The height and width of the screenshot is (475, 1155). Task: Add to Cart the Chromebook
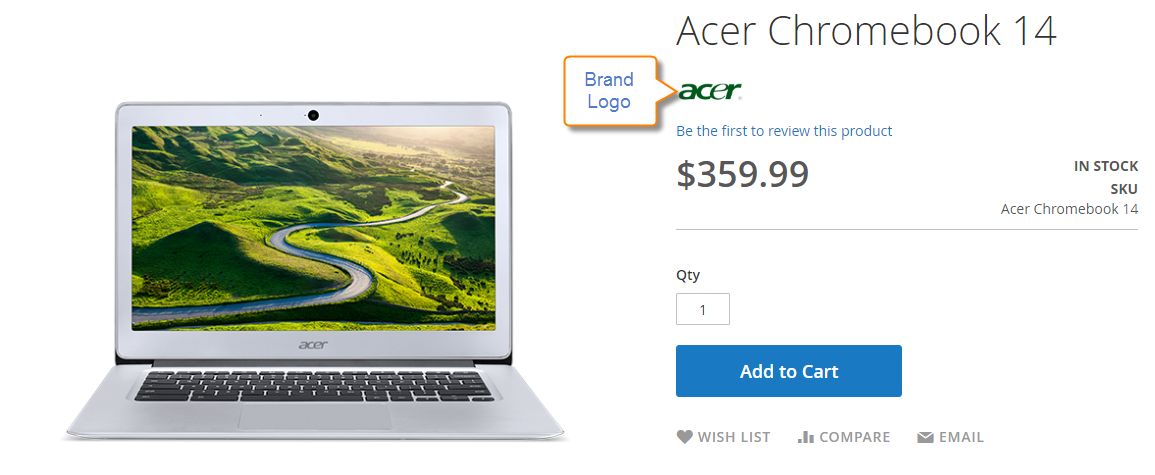789,371
